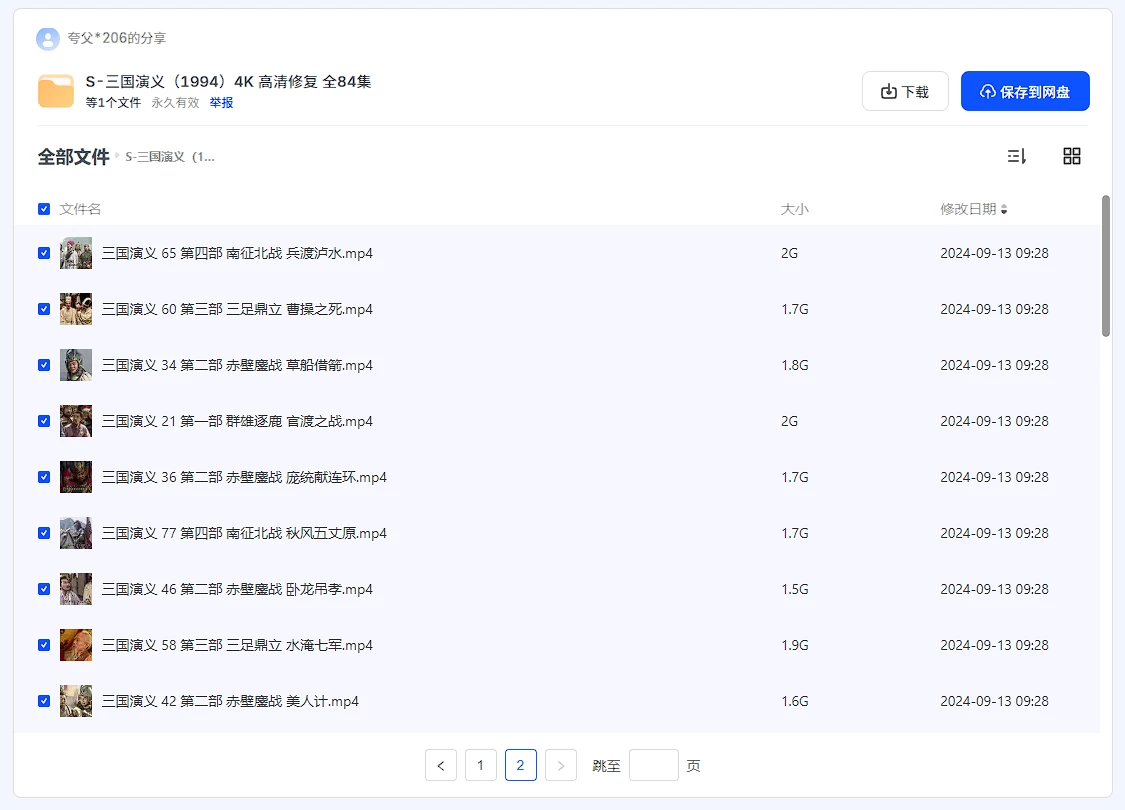Click 全部文件 breadcrumb

tap(73, 157)
